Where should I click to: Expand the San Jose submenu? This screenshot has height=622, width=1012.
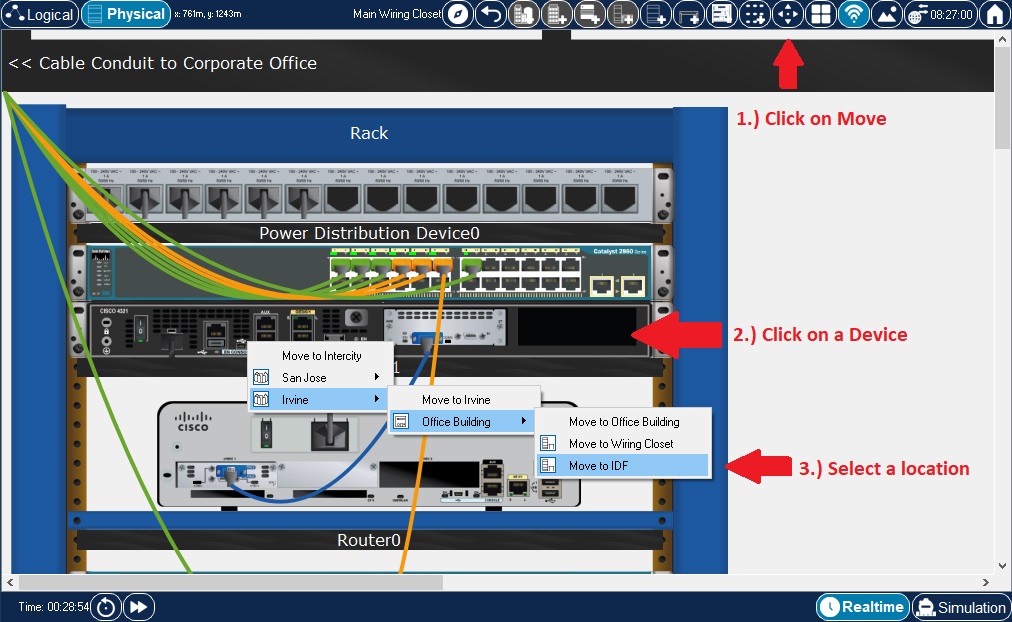click(317, 378)
